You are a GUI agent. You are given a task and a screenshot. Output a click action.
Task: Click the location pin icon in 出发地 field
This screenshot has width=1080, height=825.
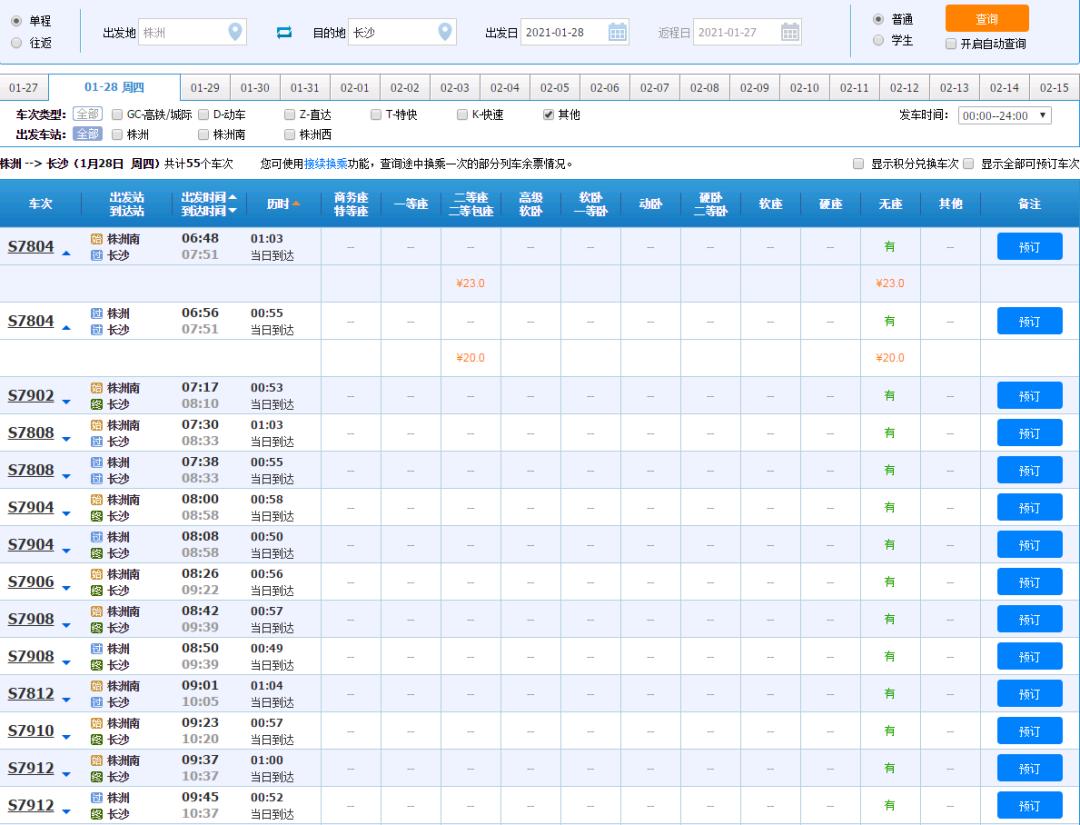pos(235,32)
